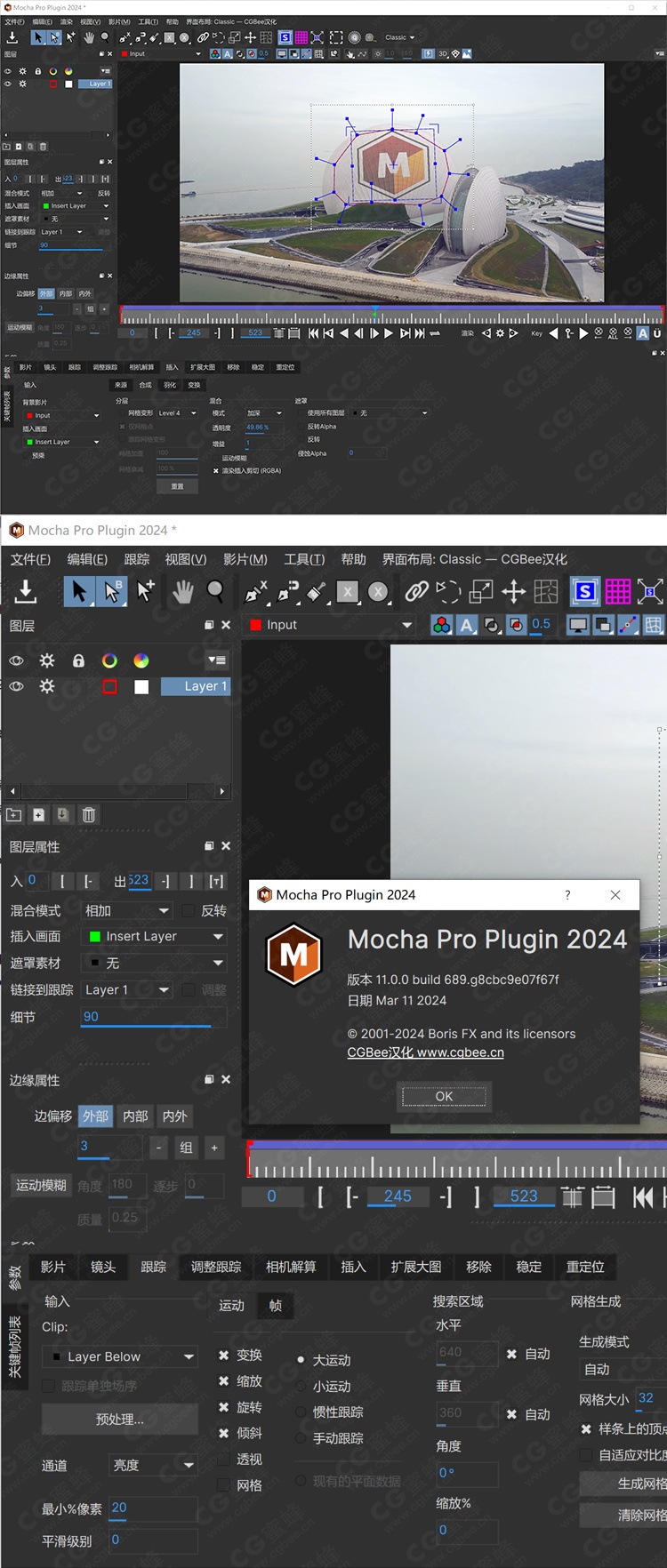Open the 生成模式 自动 dropdown
Viewport: 667px width, 1568px height.
coord(623,1369)
